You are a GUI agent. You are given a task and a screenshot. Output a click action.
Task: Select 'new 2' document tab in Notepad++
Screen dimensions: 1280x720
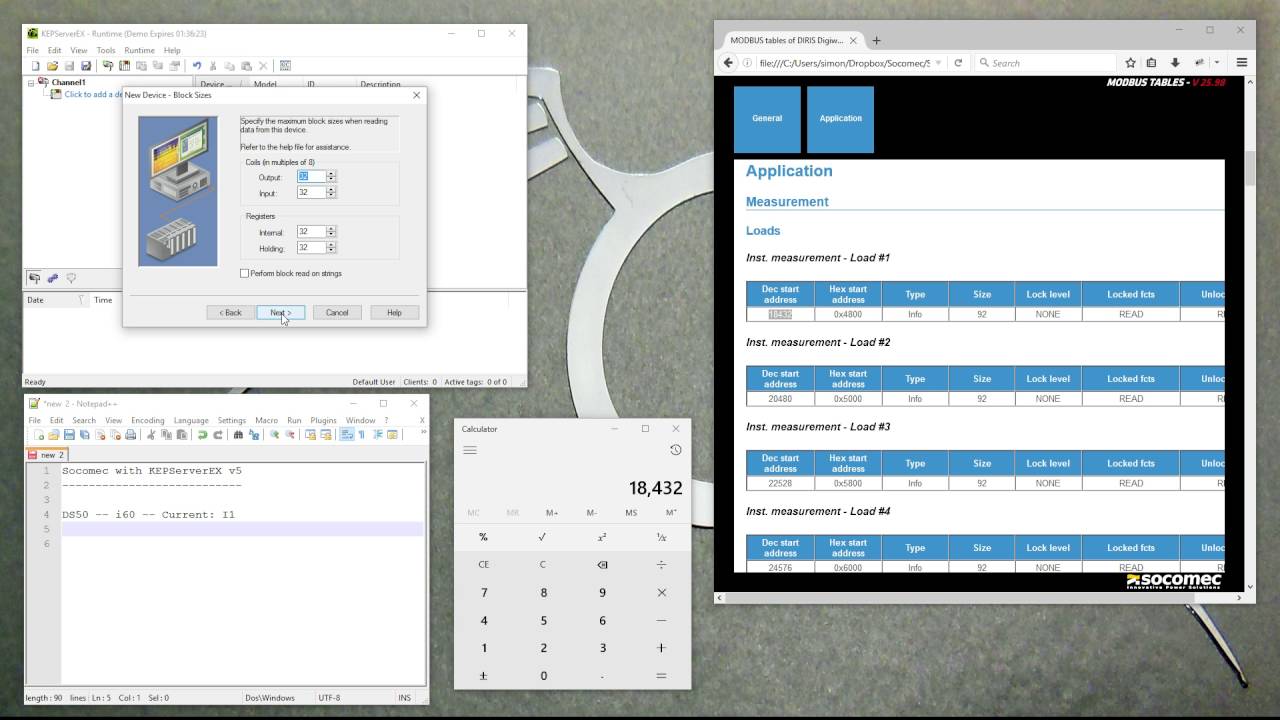pyautogui.click(x=46, y=455)
